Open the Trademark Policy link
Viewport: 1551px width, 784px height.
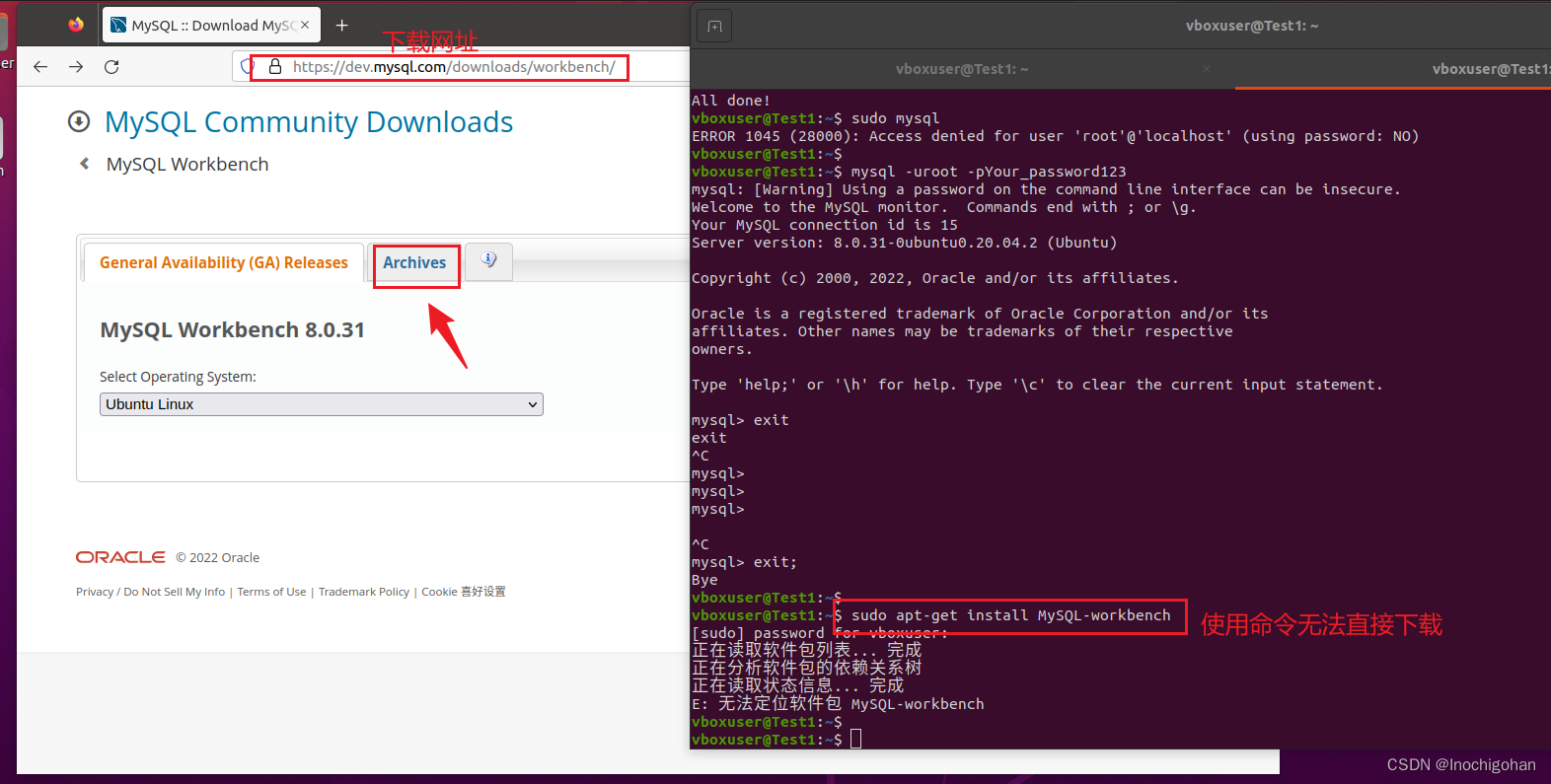coord(364,592)
